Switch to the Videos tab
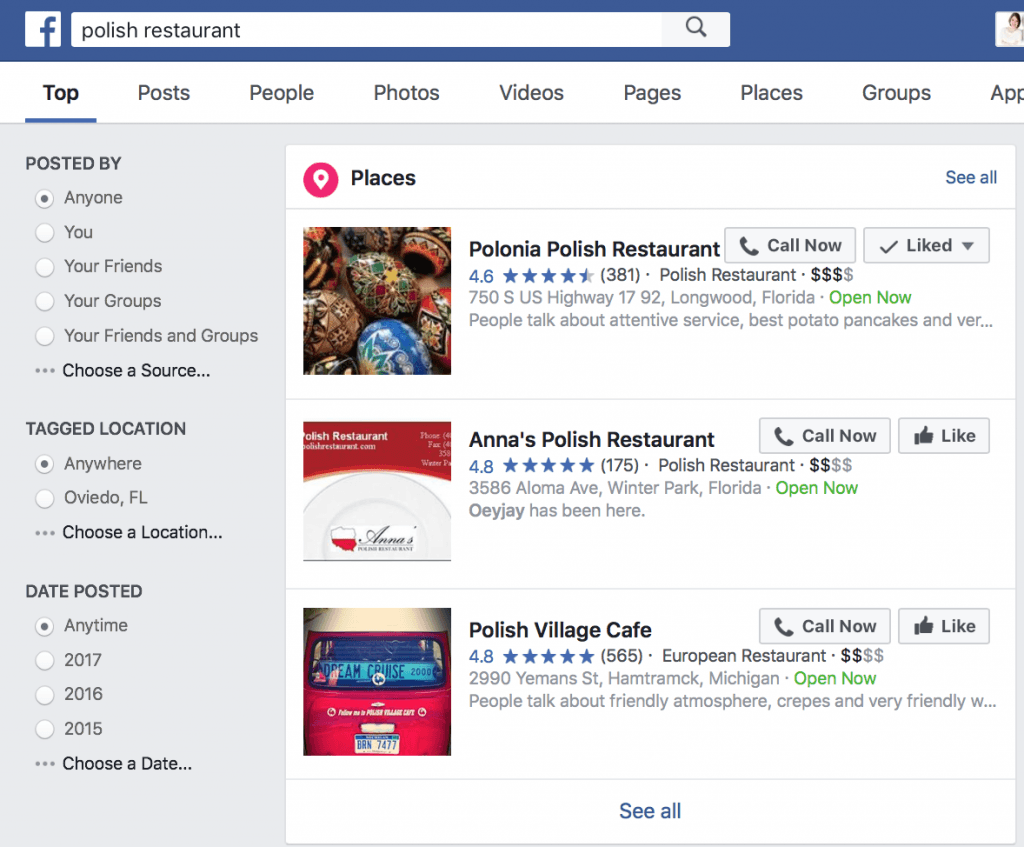Image resolution: width=1024 pixels, height=847 pixels. tap(532, 93)
